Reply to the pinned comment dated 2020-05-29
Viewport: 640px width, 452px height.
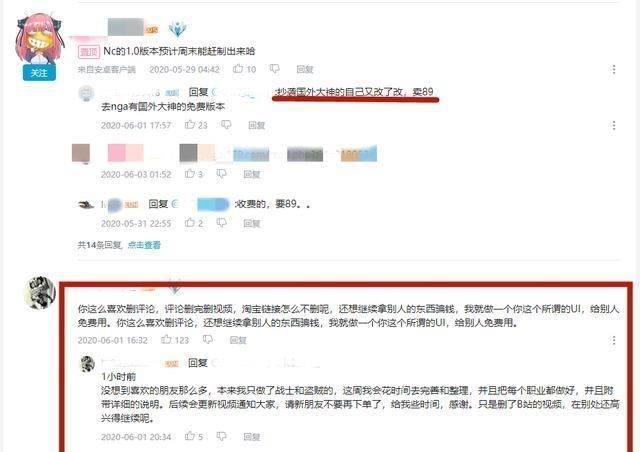point(304,69)
